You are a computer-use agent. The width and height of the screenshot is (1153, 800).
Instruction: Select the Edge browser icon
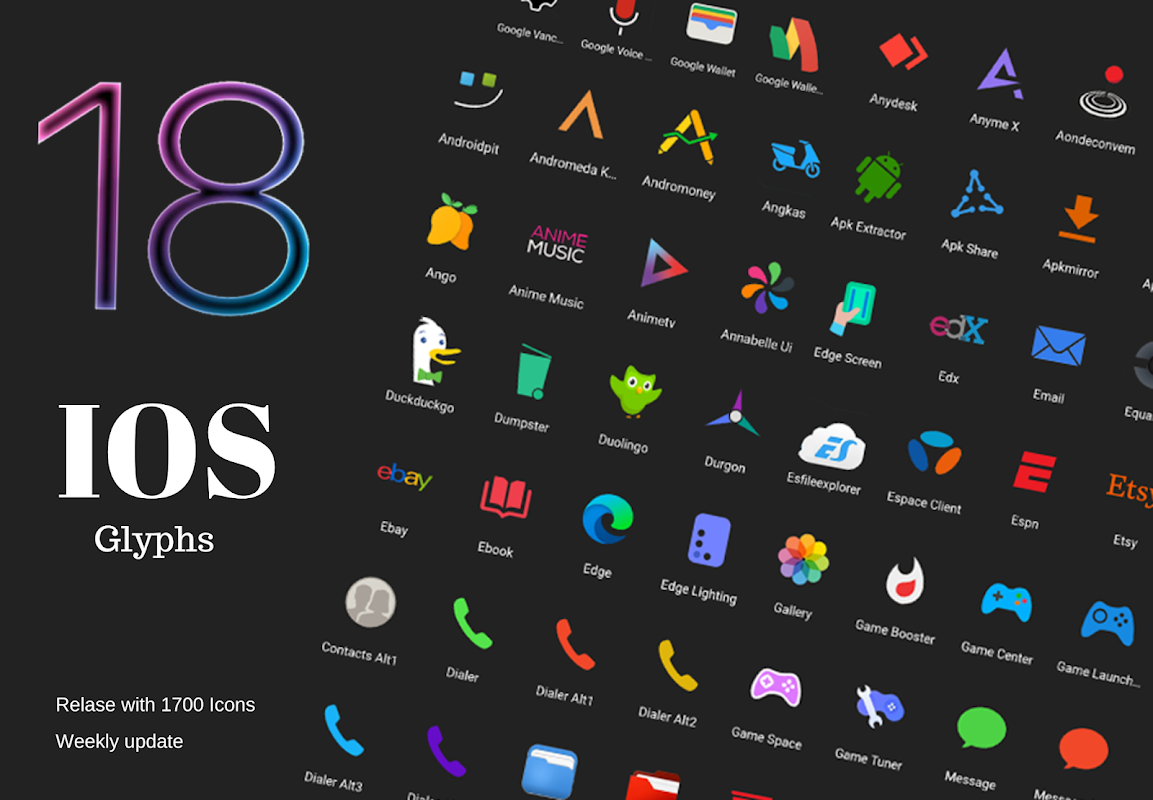[607, 519]
